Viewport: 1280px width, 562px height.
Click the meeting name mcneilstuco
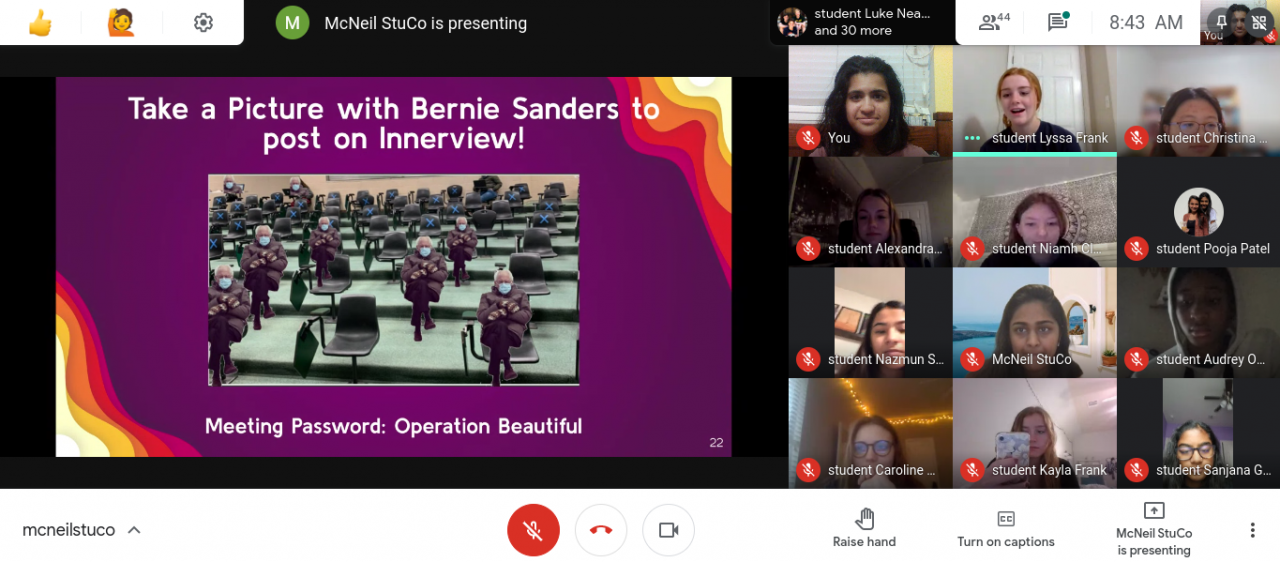[69, 530]
